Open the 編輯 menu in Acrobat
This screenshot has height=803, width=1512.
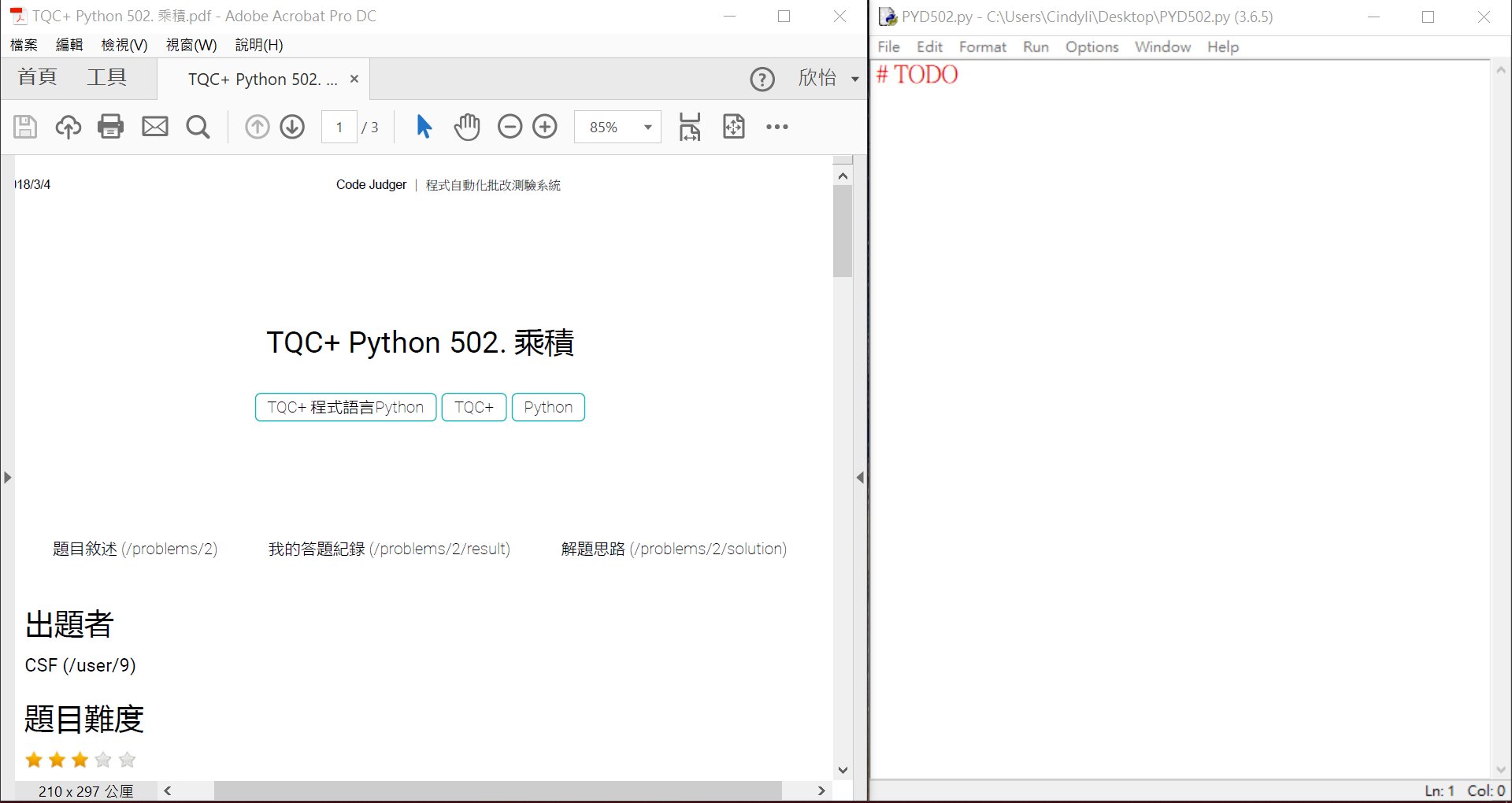pyautogui.click(x=69, y=45)
